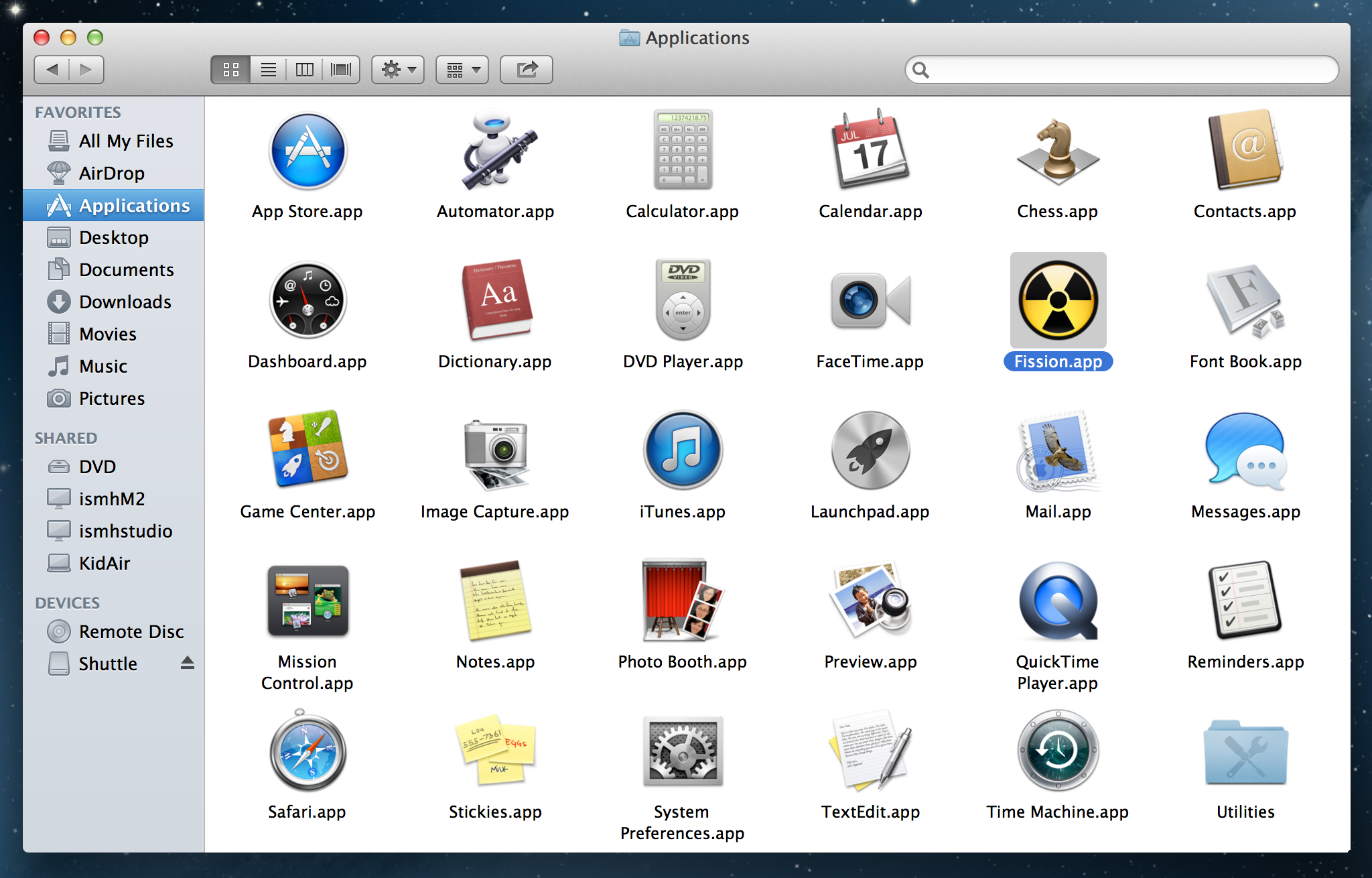Click the Share toolbar button
The width and height of the screenshot is (1372, 878).
click(527, 70)
